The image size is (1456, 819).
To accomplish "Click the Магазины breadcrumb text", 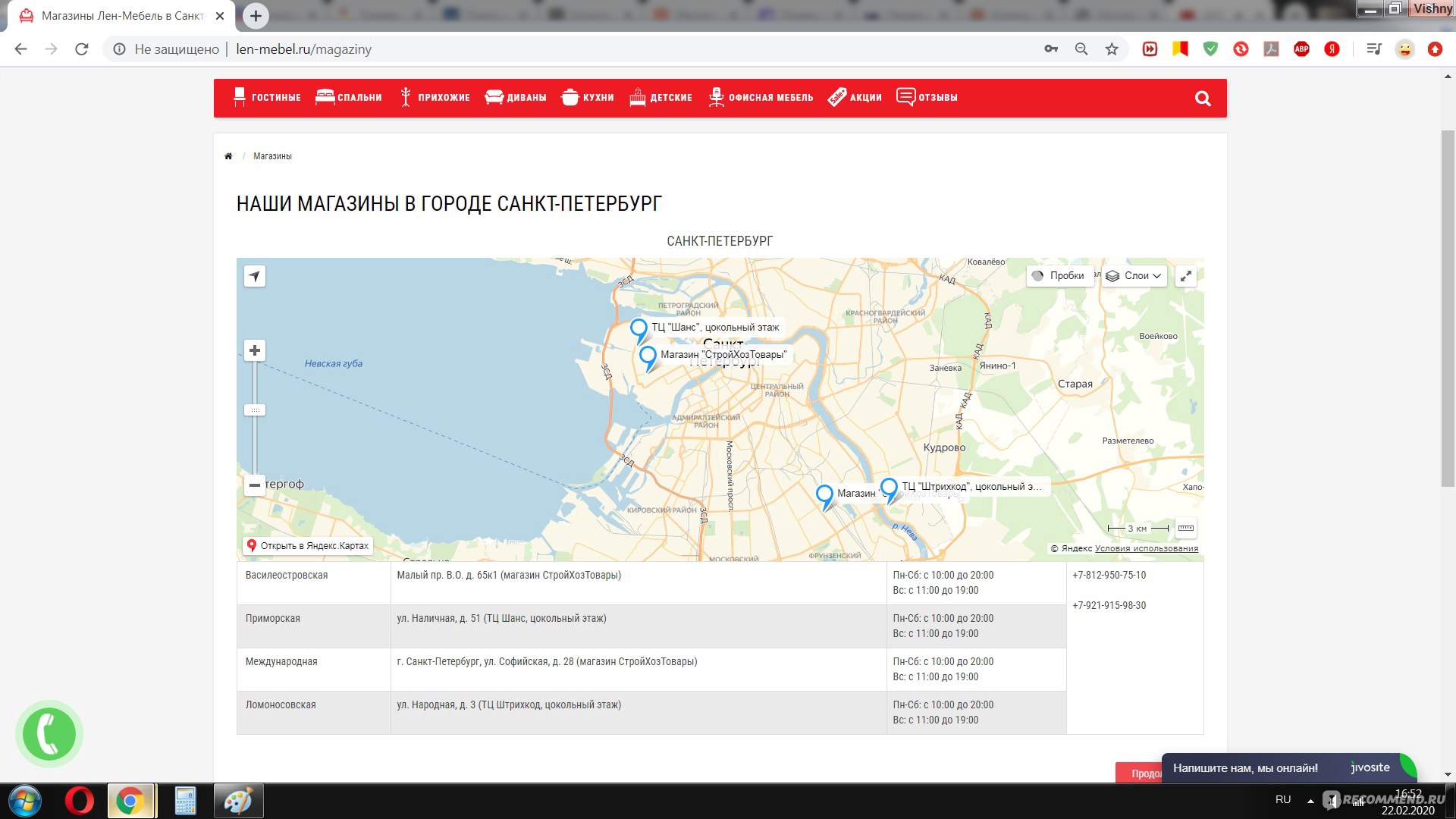I will tap(272, 156).
